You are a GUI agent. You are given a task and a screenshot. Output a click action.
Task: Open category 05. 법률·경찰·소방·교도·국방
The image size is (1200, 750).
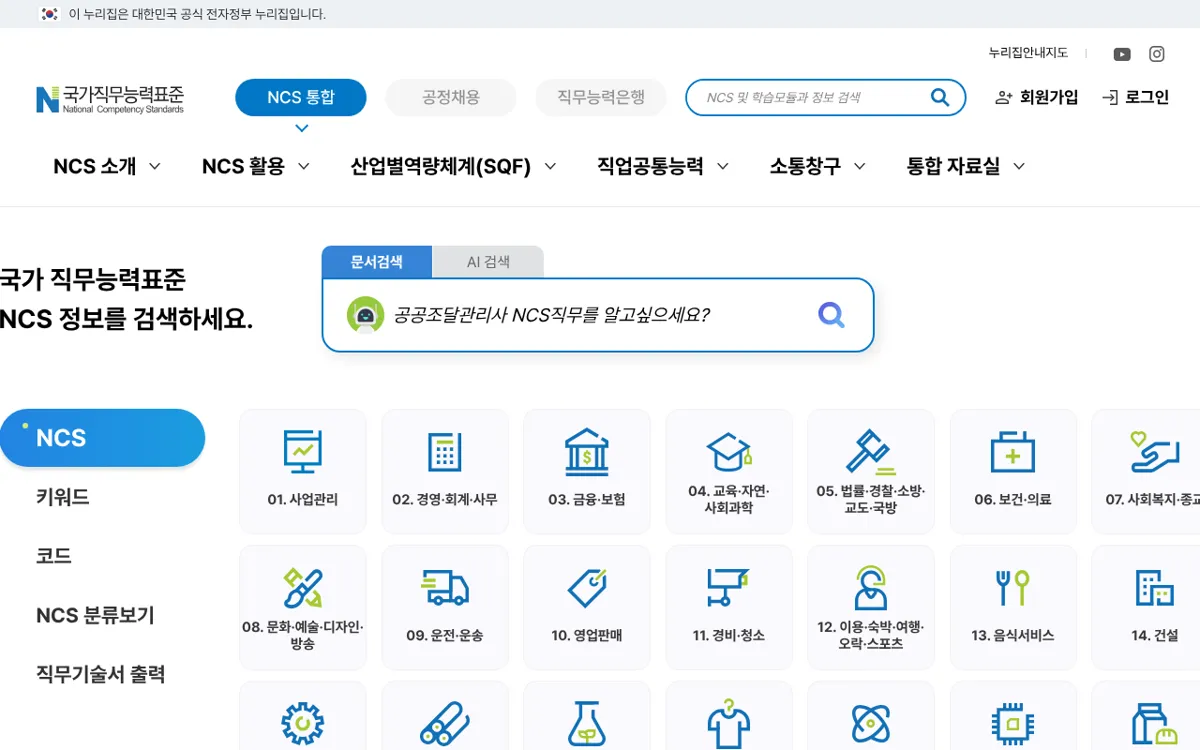[x=871, y=471]
